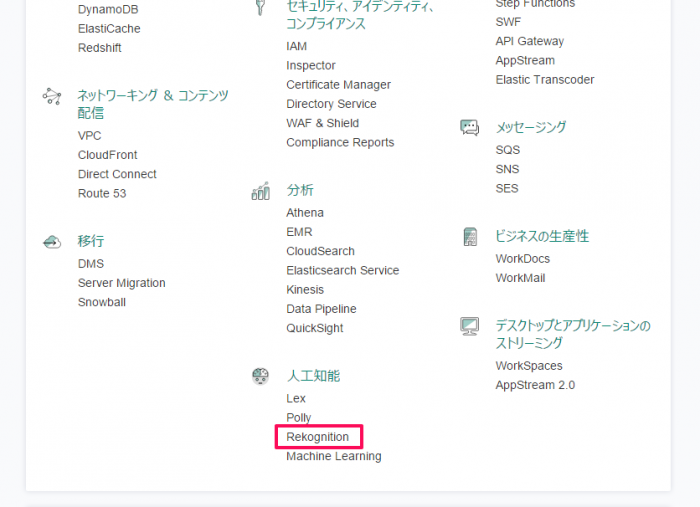Open WorkSpaces service
The image size is (700, 507).
point(529,366)
